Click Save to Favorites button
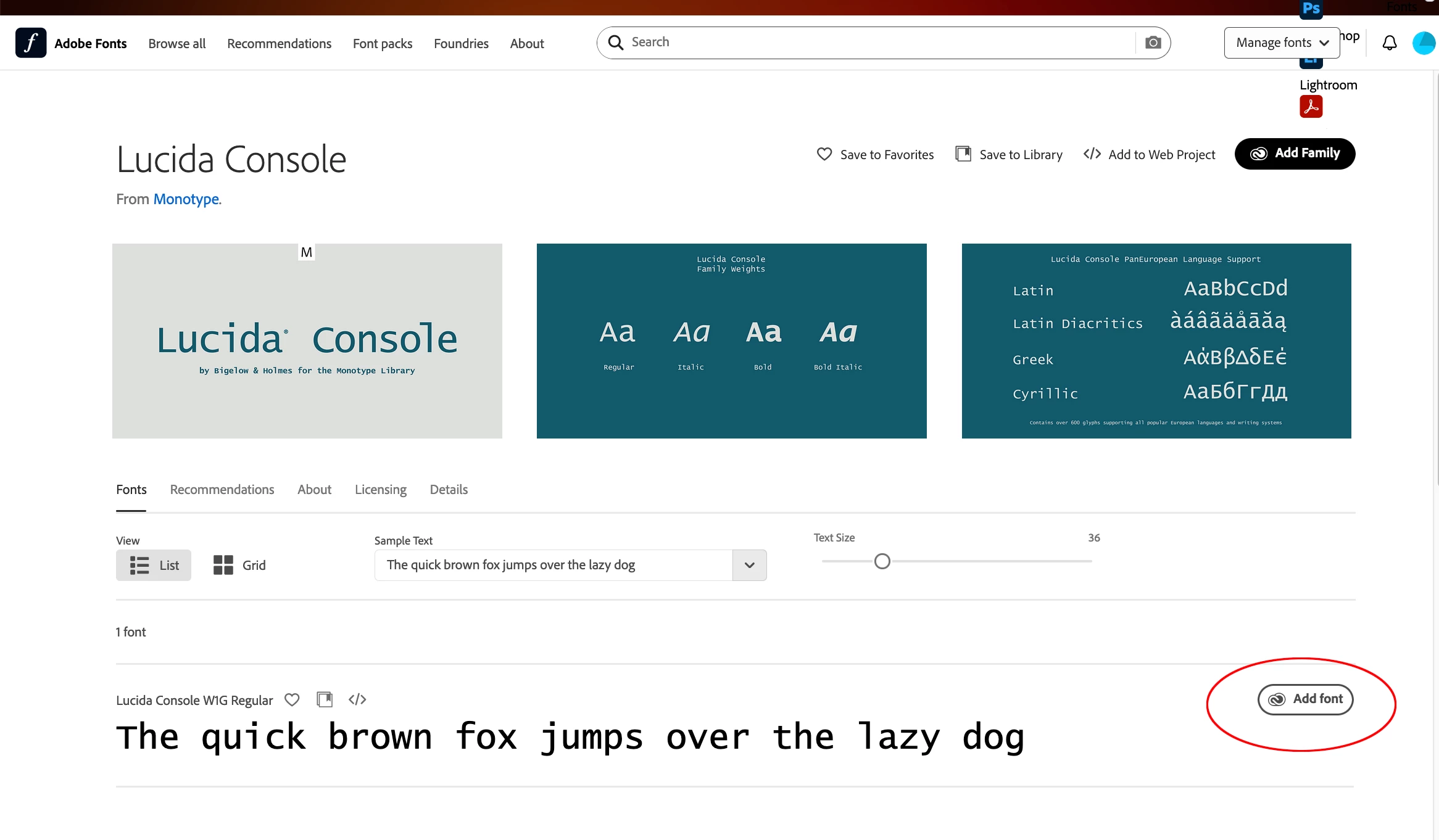Screen dimensions: 1439x840 click(x=875, y=154)
